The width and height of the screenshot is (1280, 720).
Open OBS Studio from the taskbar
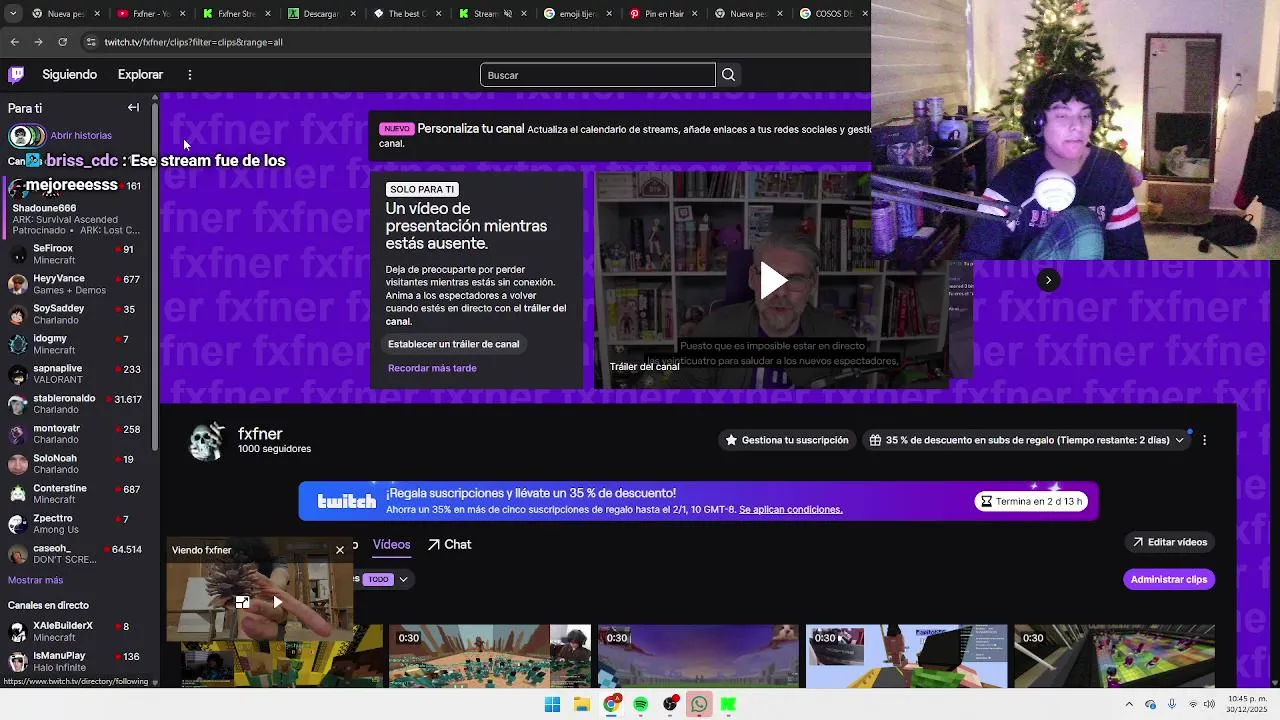[x=669, y=704]
